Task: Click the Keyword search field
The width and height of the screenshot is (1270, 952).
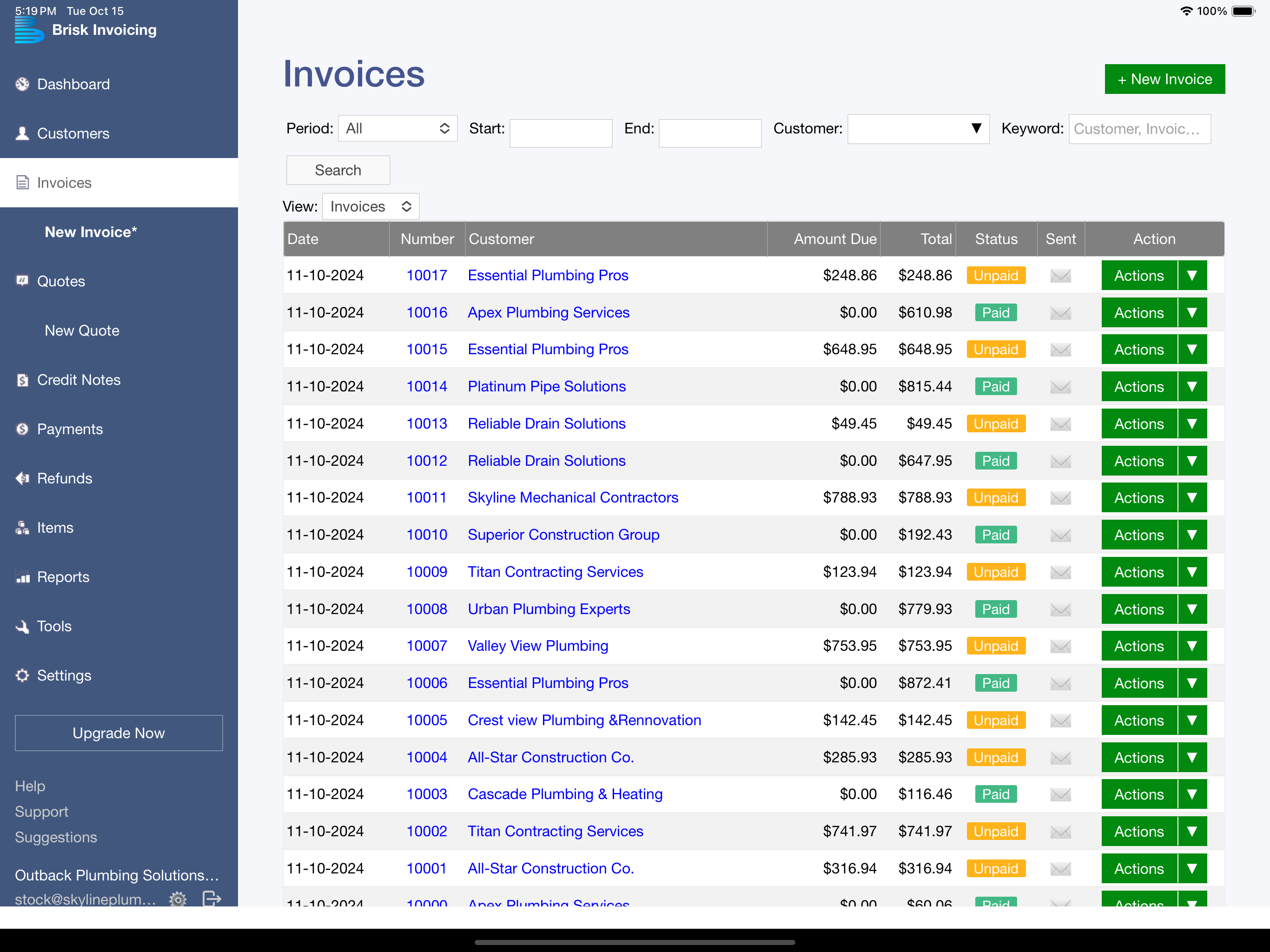Action: point(1140,129)
